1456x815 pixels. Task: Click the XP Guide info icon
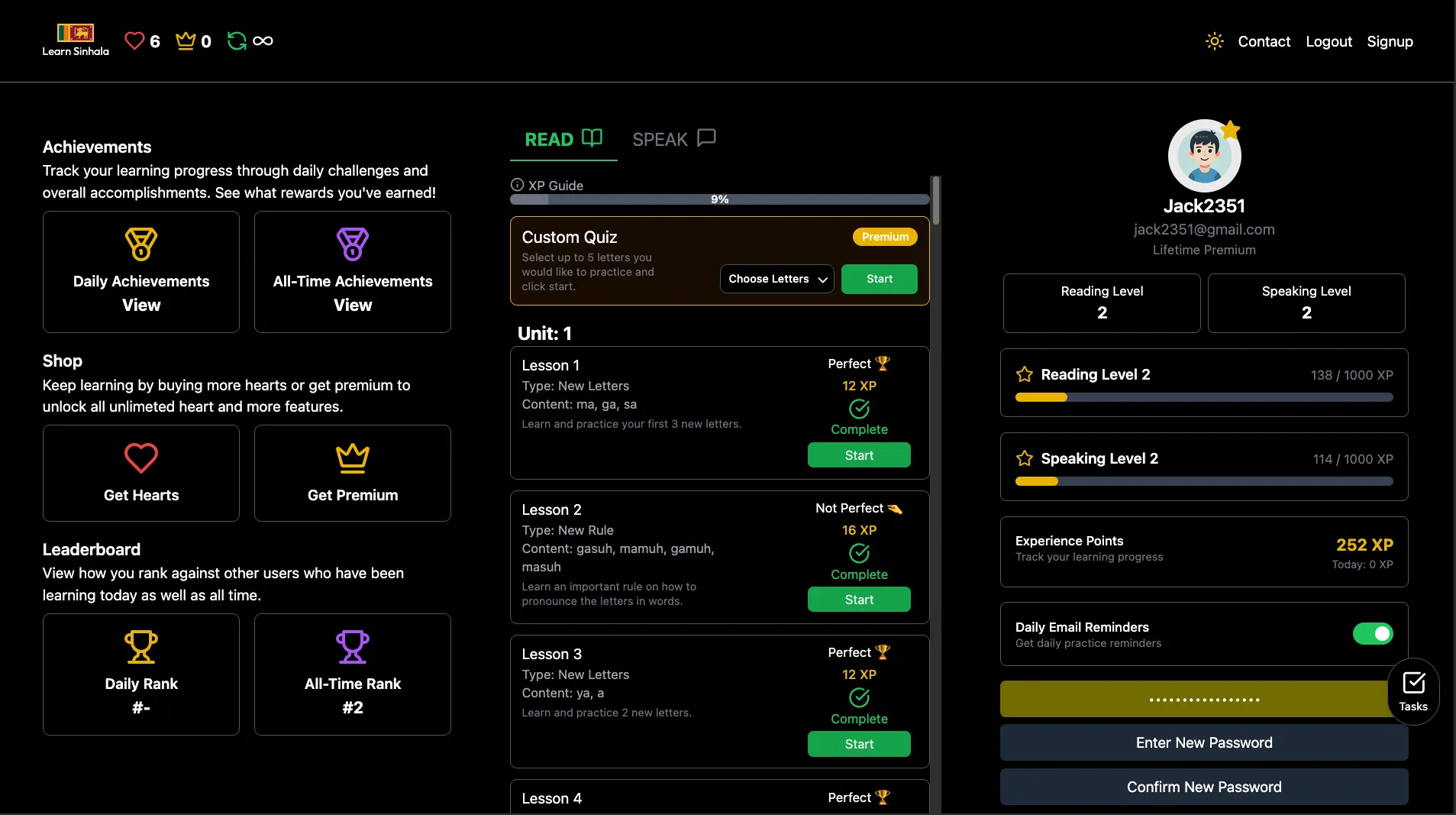(x=517, y=185)
